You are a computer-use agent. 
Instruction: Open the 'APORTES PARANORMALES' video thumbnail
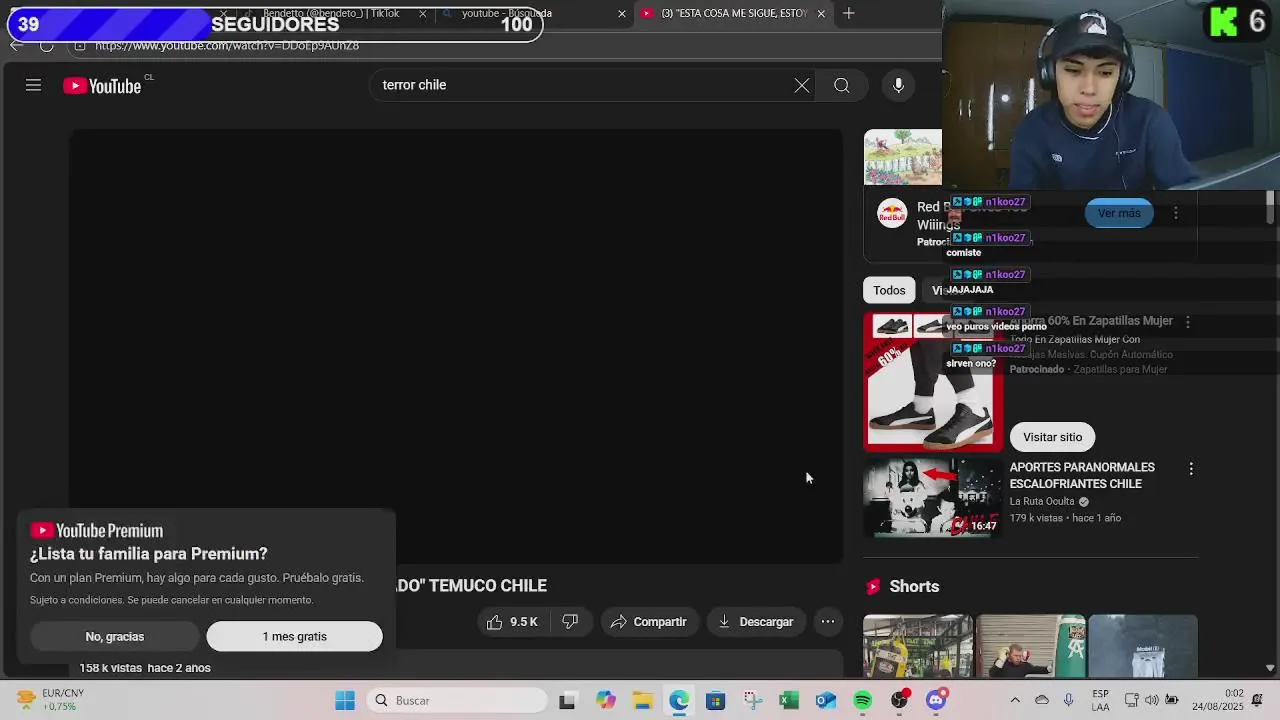point(933,498)
